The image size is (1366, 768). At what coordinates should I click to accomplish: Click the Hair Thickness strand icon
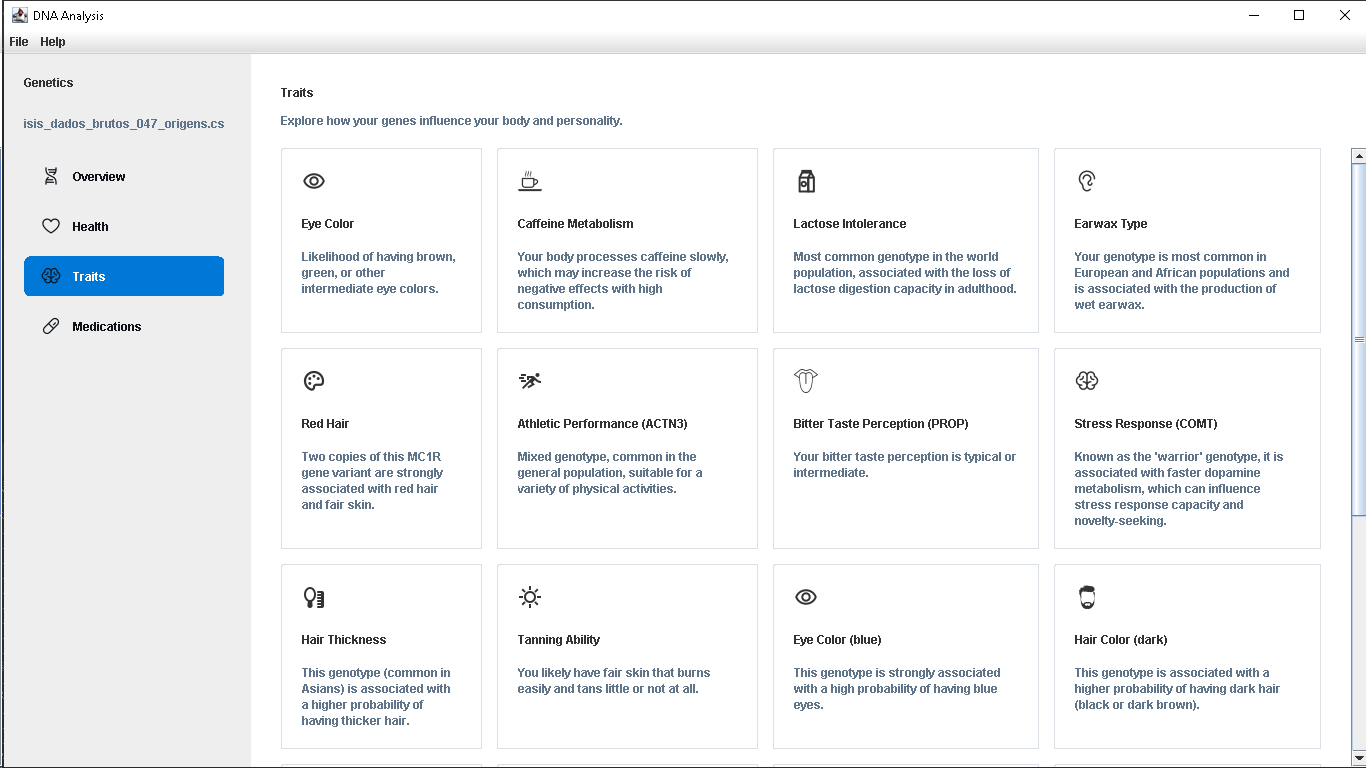313,597
